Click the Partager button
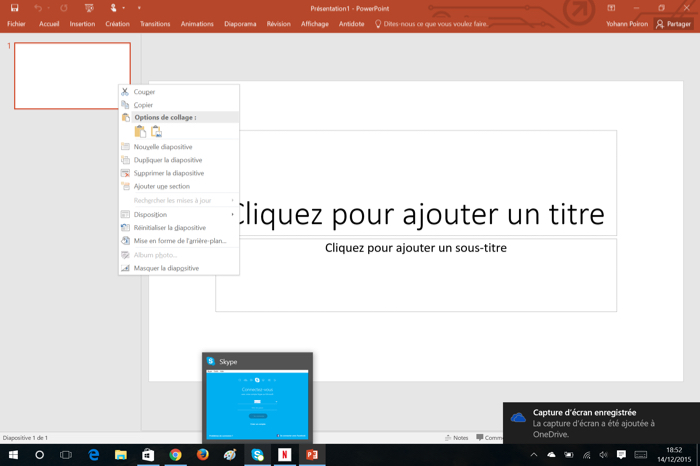700x466 pixels. click(x=674, y=24)
